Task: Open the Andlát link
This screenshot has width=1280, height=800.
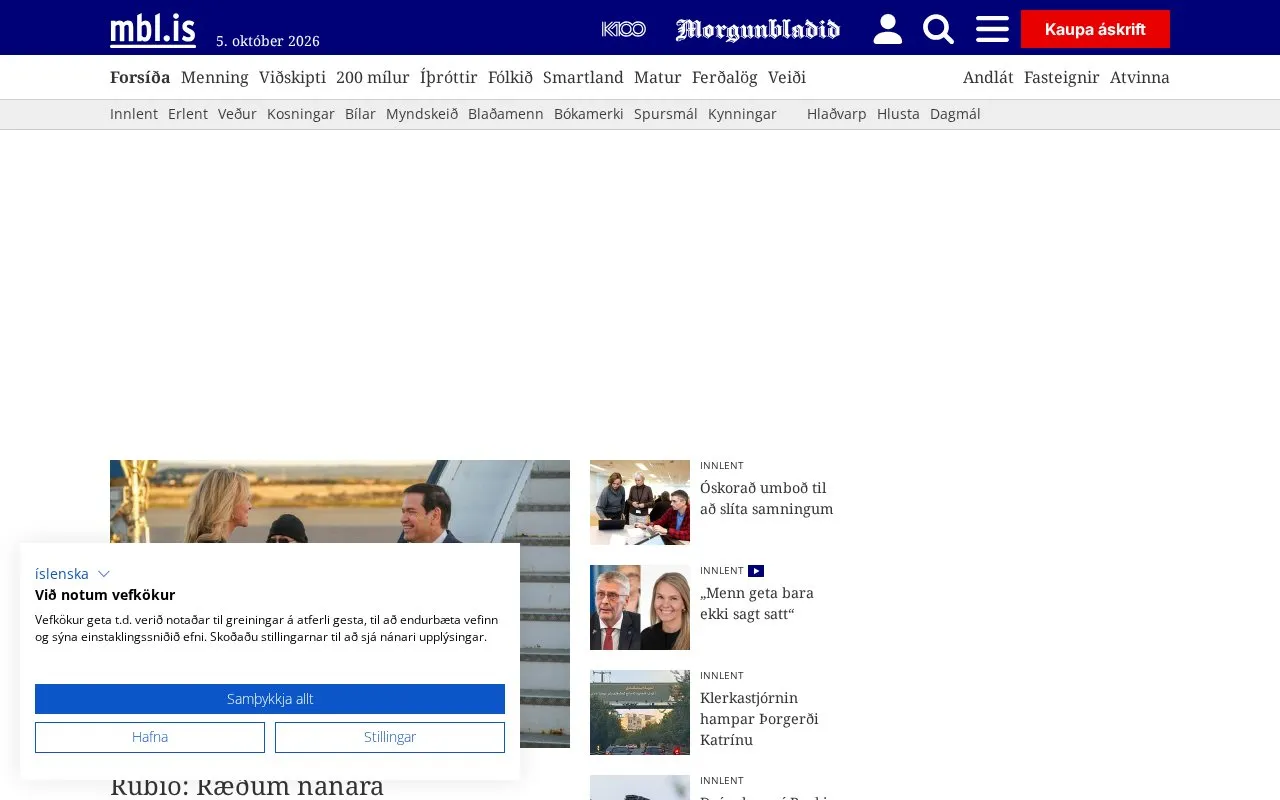Action: (988, 77)
